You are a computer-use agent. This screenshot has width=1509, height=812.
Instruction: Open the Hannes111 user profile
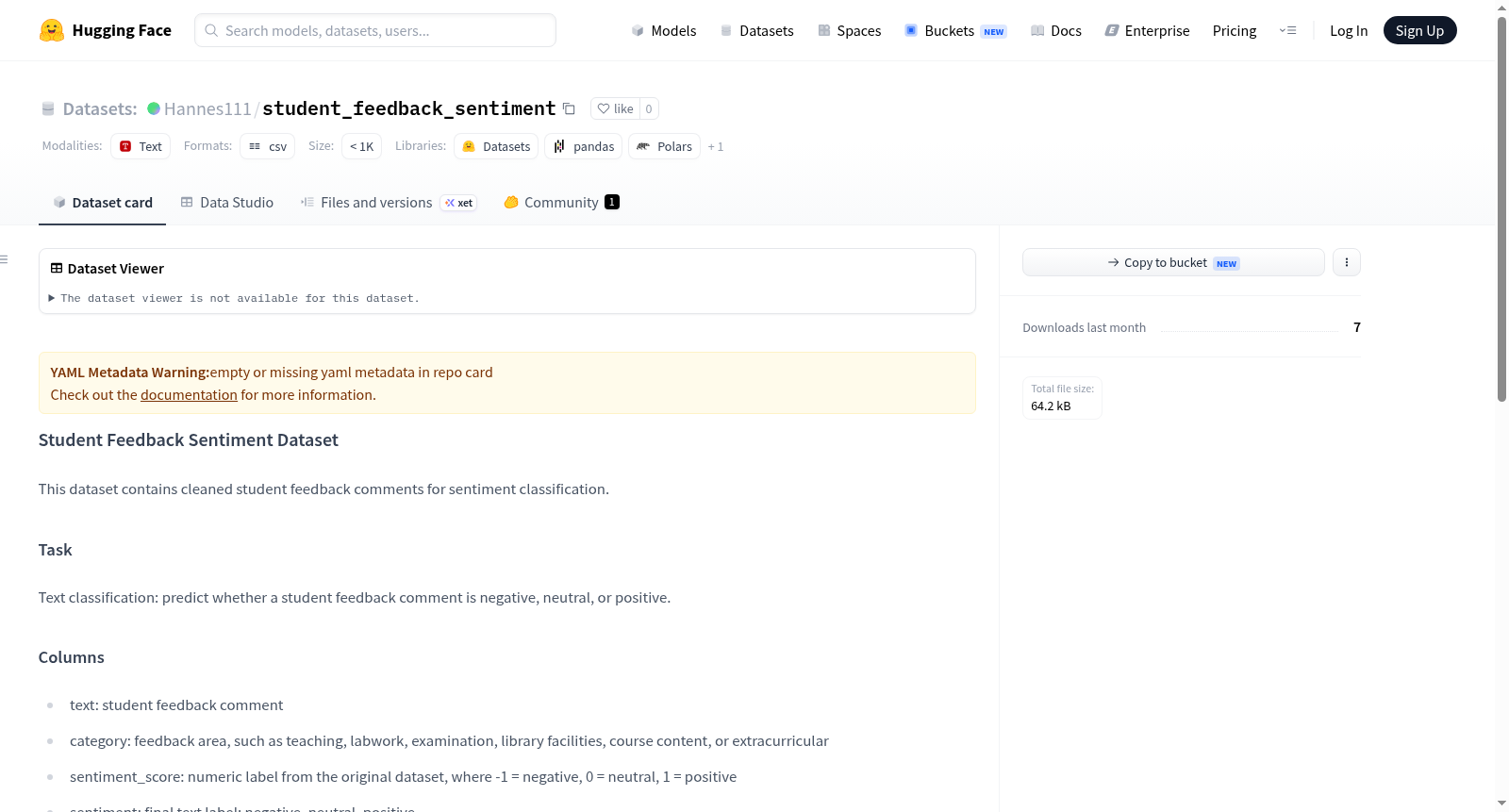(207, 108)
